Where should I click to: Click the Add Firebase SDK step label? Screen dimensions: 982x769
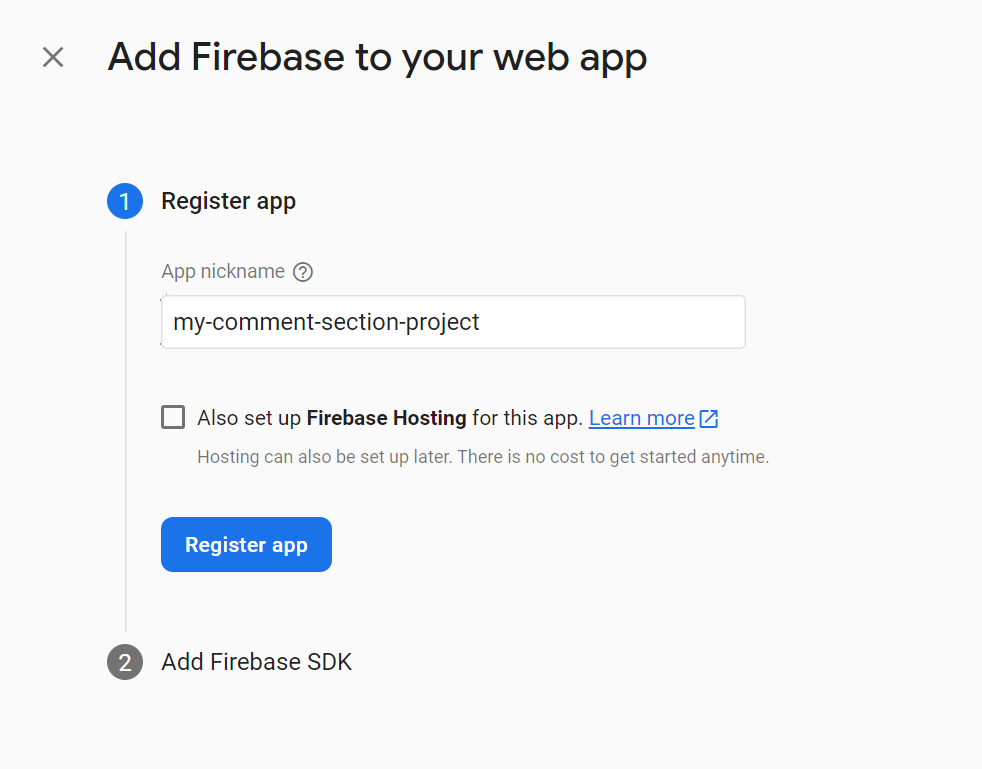256,662
